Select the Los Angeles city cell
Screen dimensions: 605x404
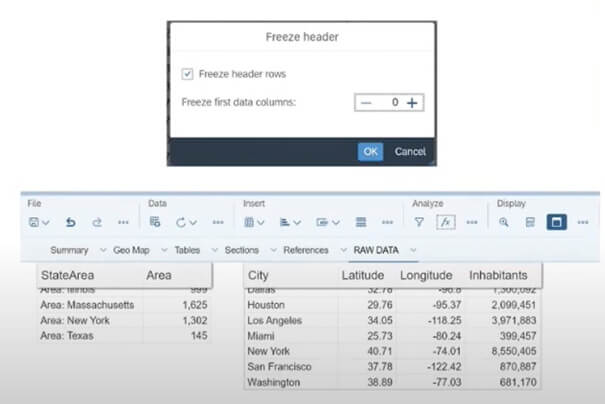coord(274,320)
